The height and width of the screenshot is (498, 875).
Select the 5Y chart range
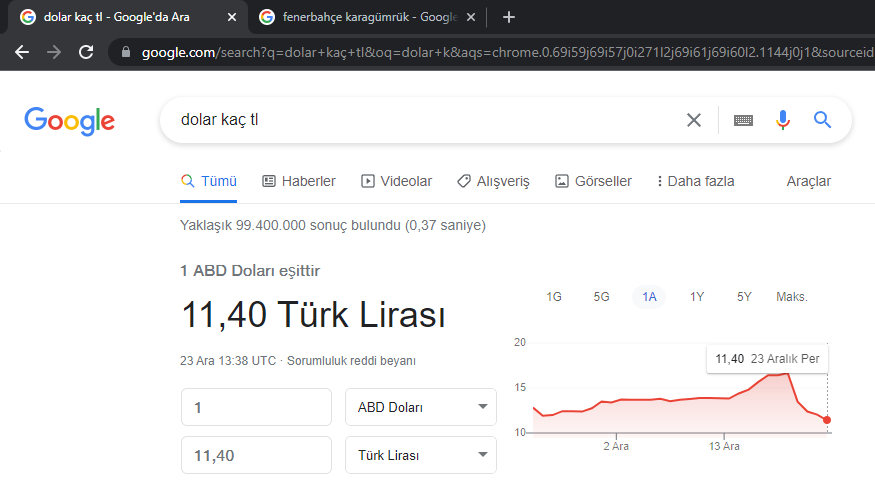(744, 297)
